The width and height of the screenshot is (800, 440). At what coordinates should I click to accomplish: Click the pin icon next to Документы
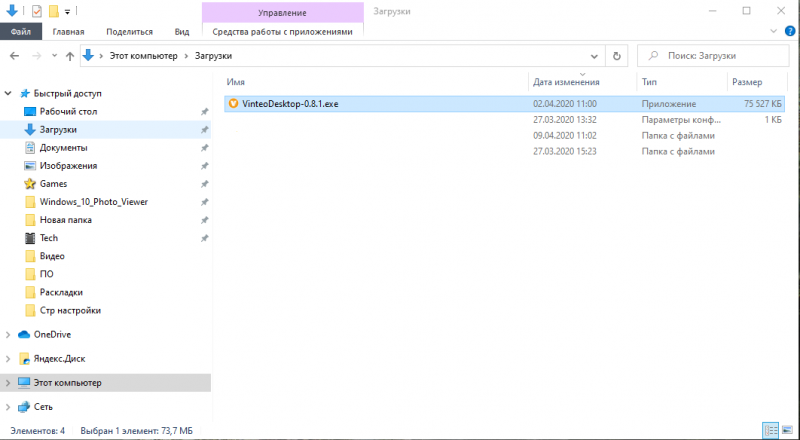pyautogui.click(x=204, y=148)
